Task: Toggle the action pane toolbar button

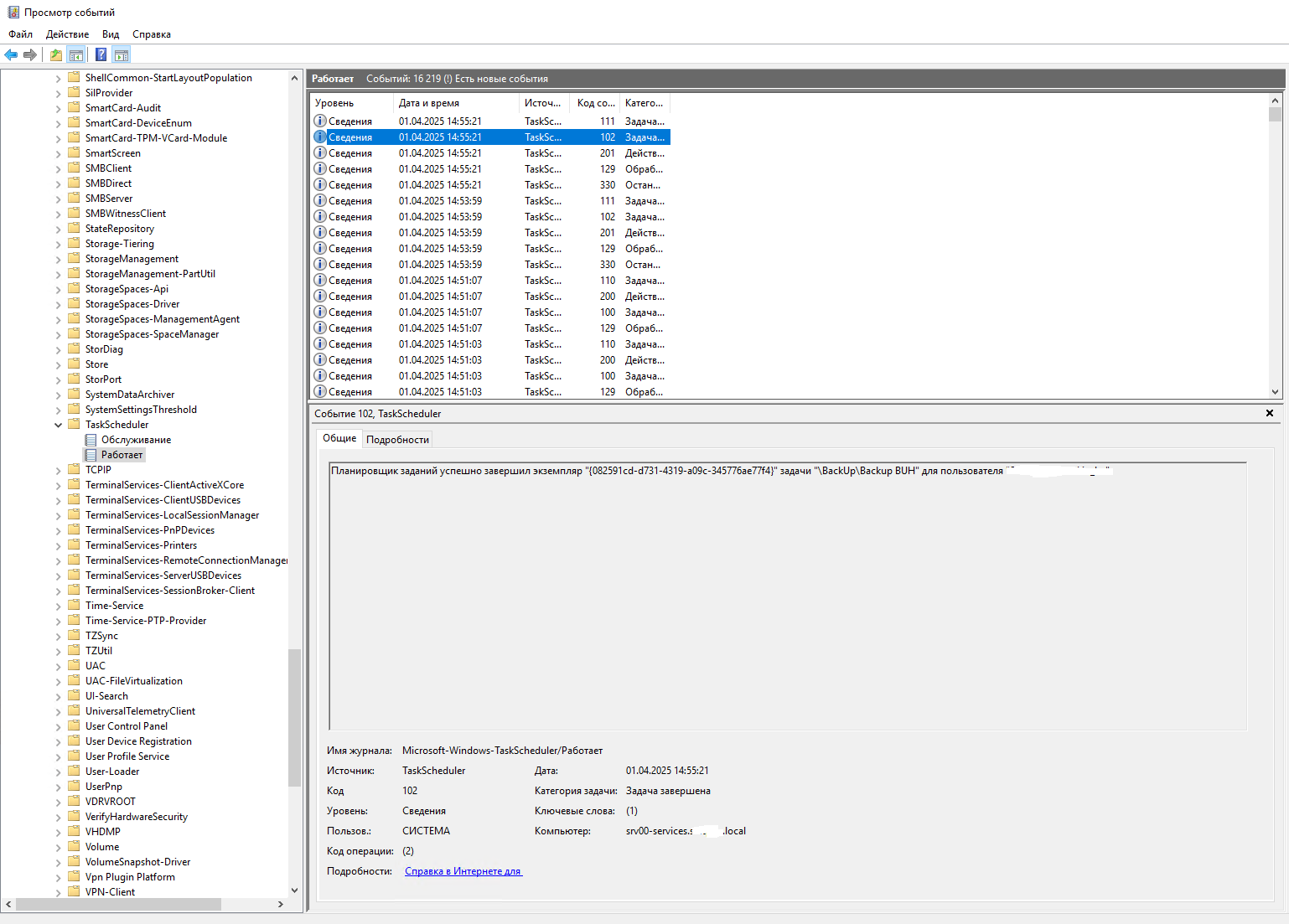Action: pos(122,55)
